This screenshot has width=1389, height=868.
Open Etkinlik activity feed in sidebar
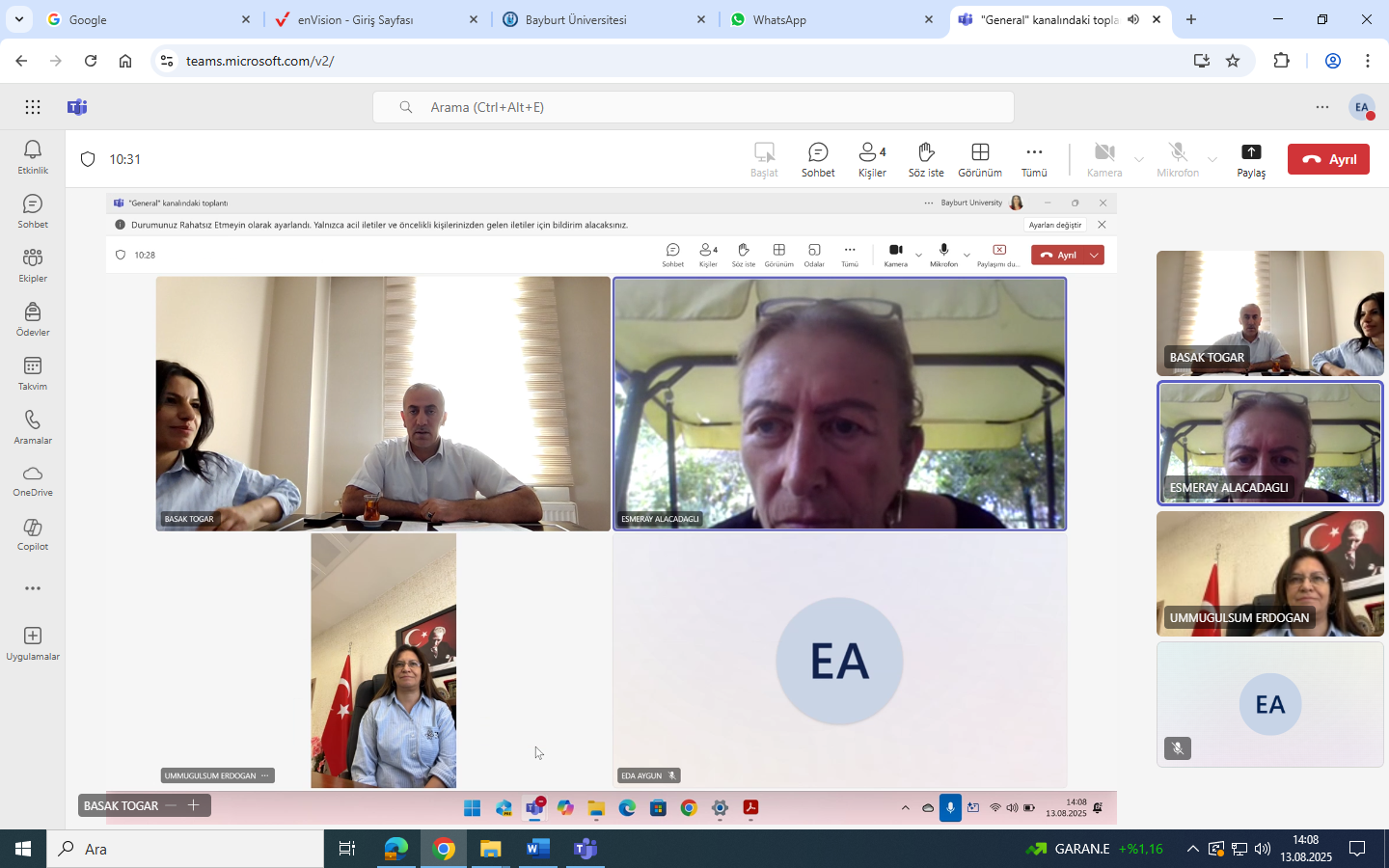click(33, 156)
